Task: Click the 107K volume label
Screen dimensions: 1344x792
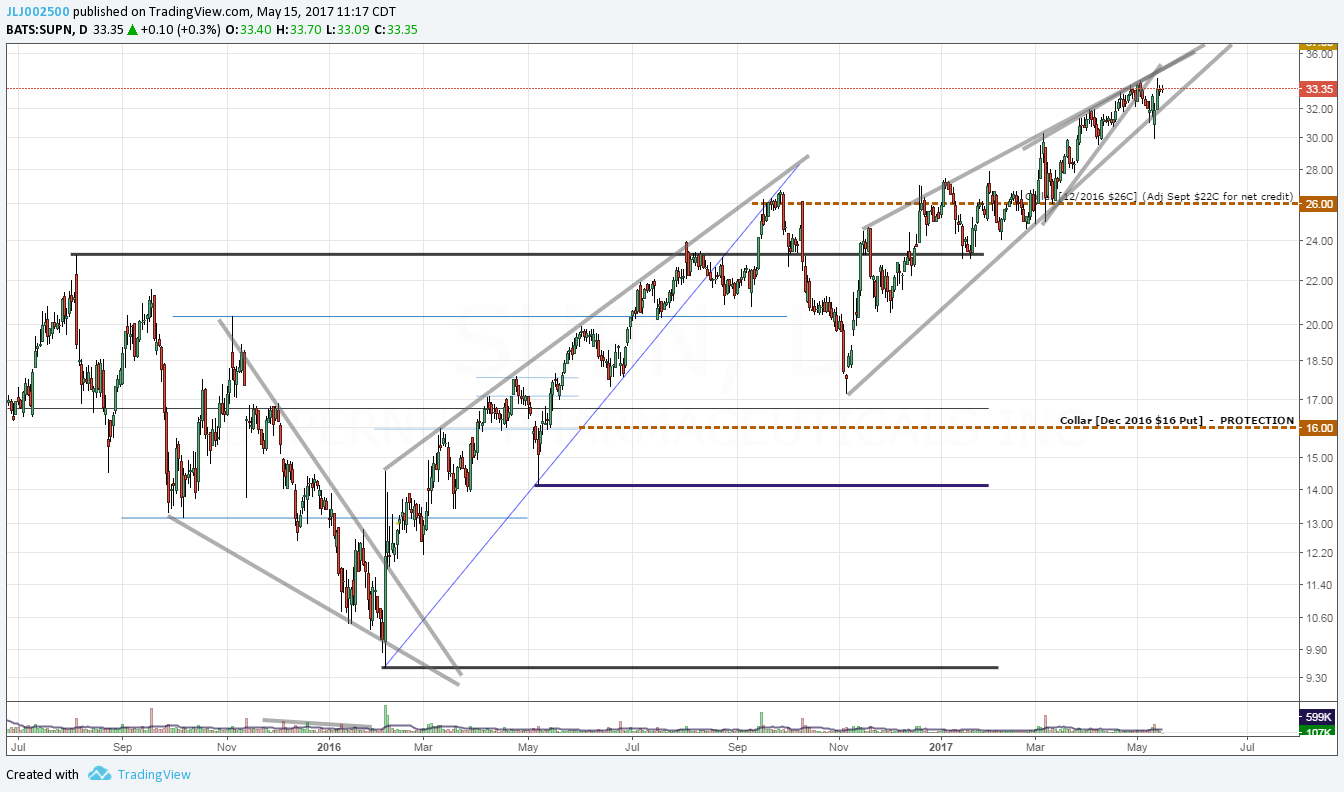Action: 1319,731
